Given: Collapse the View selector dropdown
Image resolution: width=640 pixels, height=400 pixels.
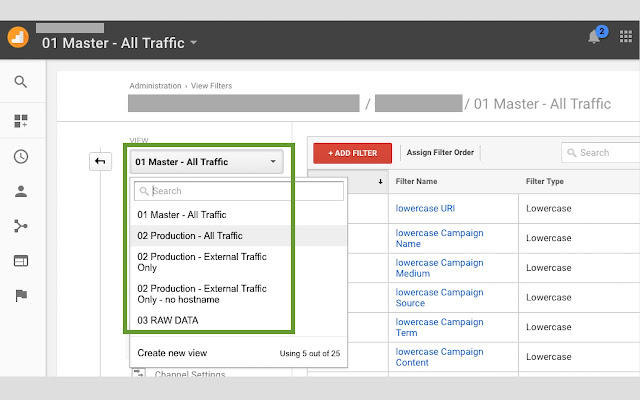Looking at the screenshot, I should [206, 161].
